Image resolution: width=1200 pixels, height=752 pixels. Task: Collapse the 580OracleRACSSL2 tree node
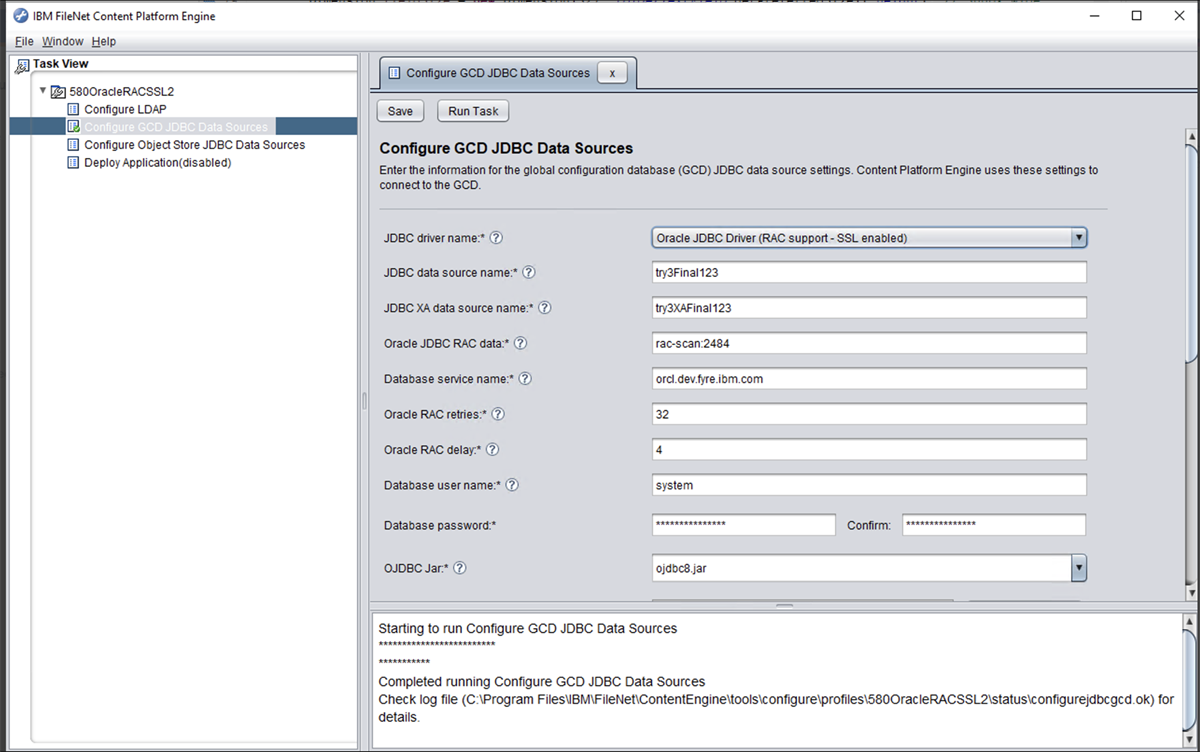click(x=42, y=91)
